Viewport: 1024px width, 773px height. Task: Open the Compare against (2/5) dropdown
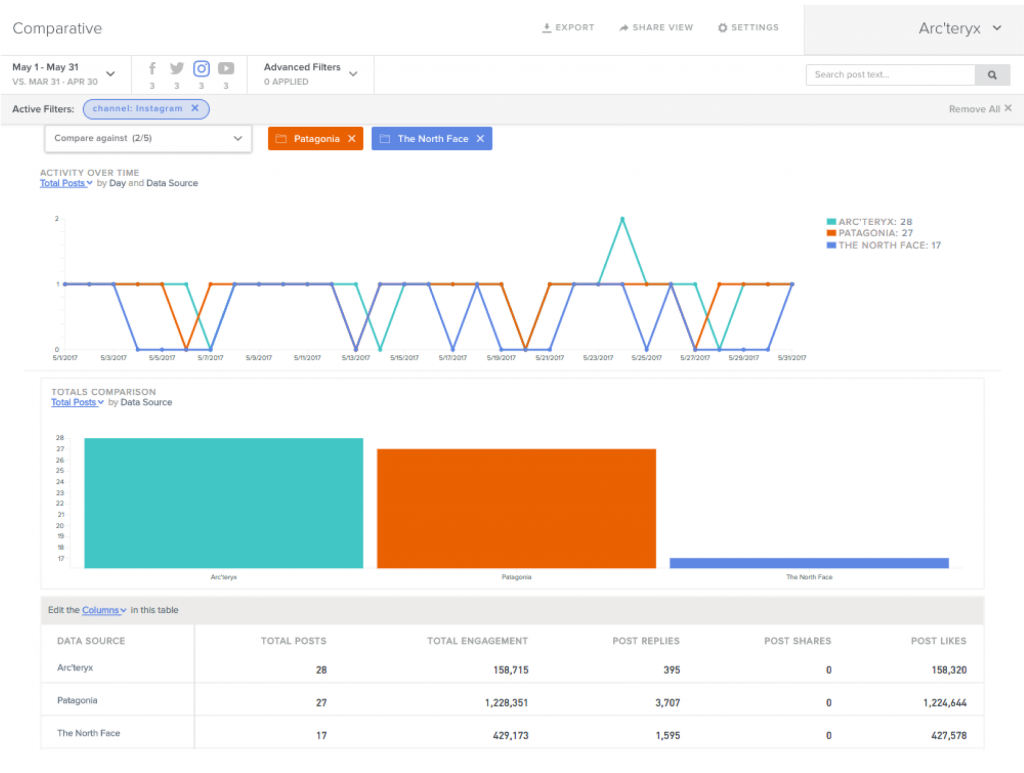[148, 138]
